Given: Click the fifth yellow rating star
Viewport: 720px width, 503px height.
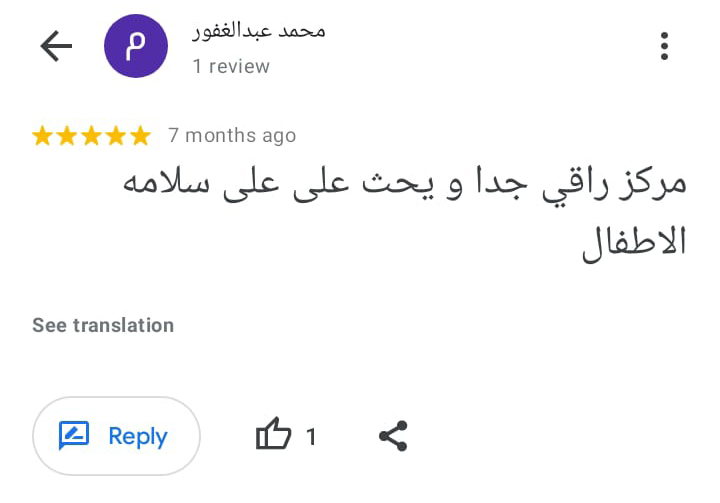Looking at the screenshot, I should click(139, 135).
